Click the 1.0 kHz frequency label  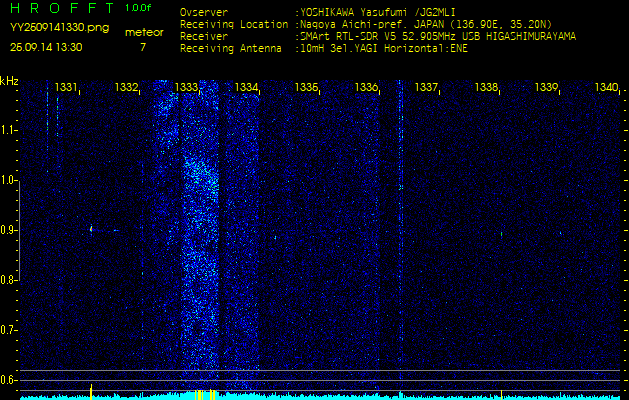[x=8, y=181]
